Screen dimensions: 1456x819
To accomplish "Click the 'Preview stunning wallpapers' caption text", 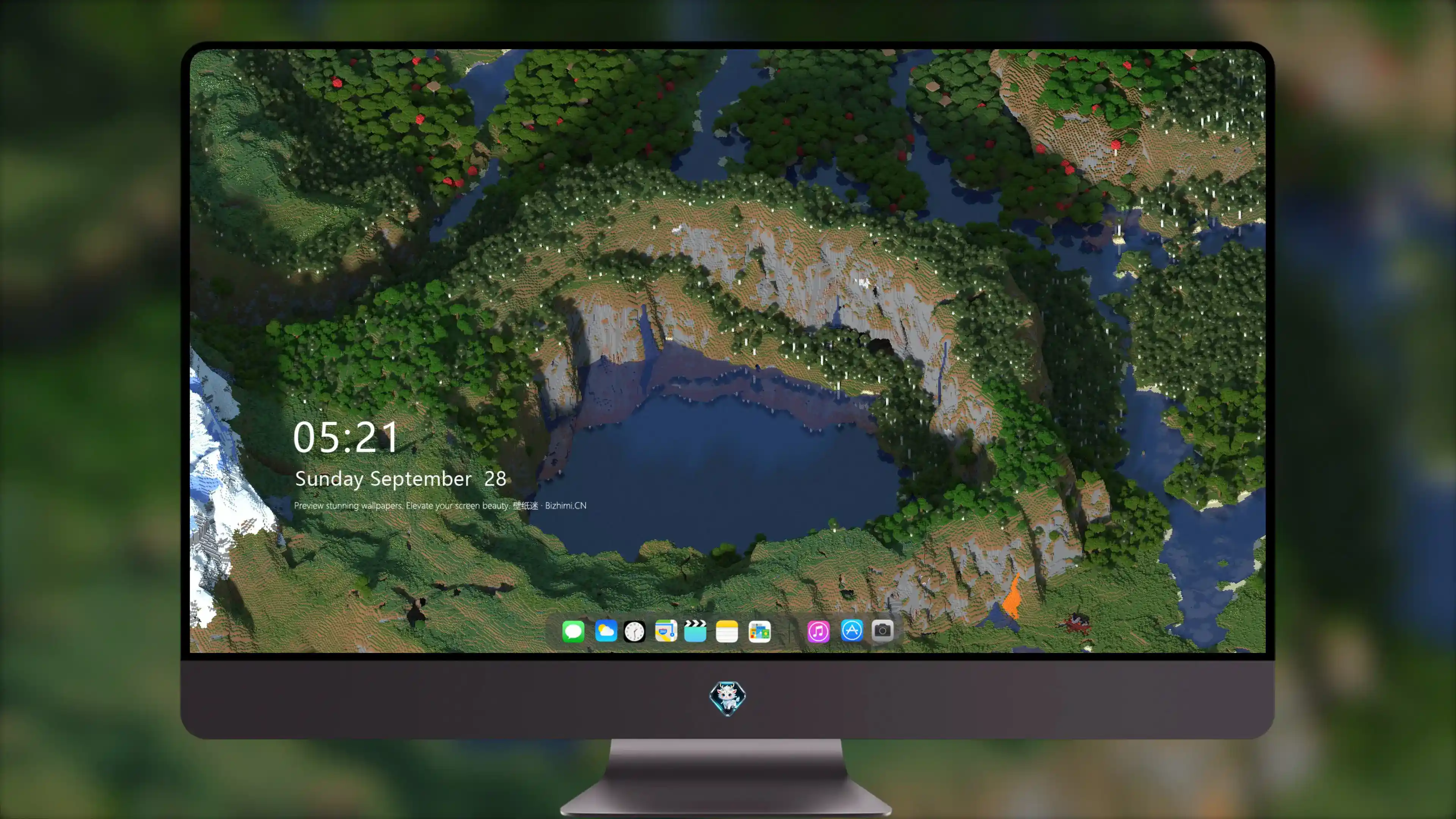I will (440, 505).
